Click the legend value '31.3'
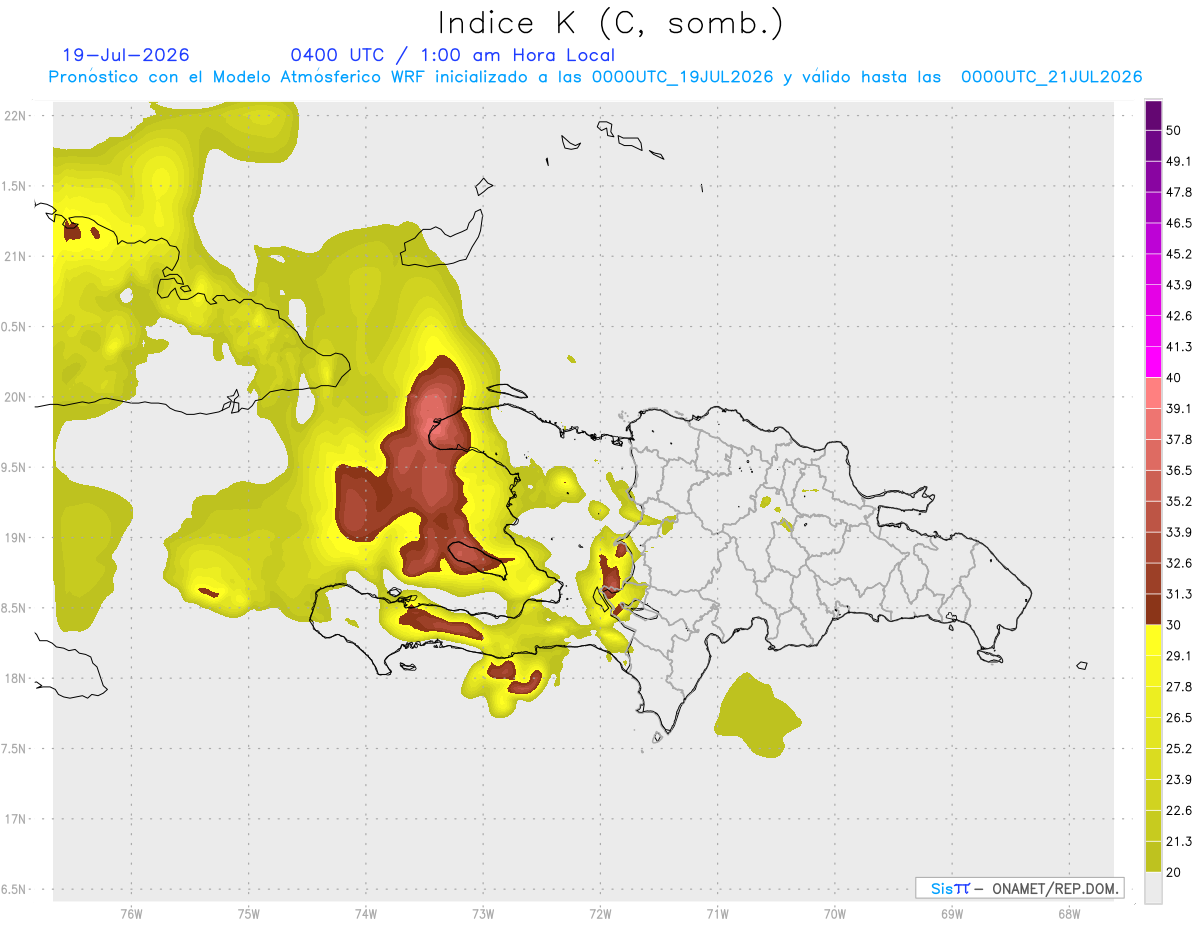Image resolution: width=1200 pixels, height=927 pixels. [x=1179, y=594]
